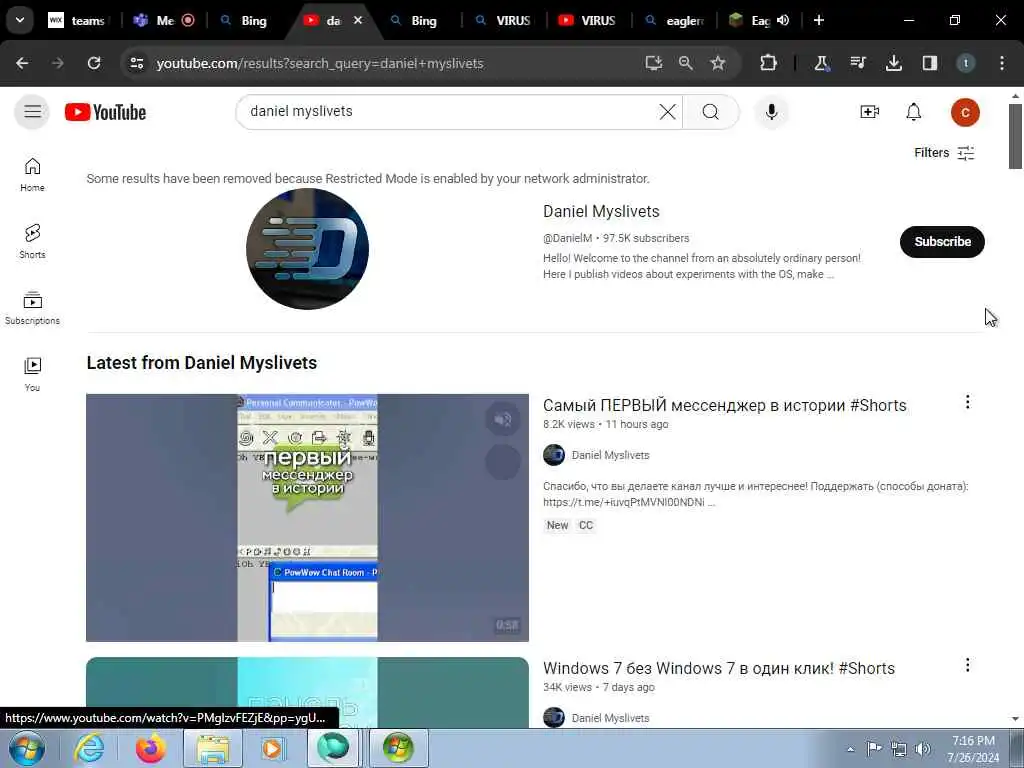This screenshot has width=1024, height=768.
Task: Launch Internet Explorer from taskbar
Action: tap(89, 748)
